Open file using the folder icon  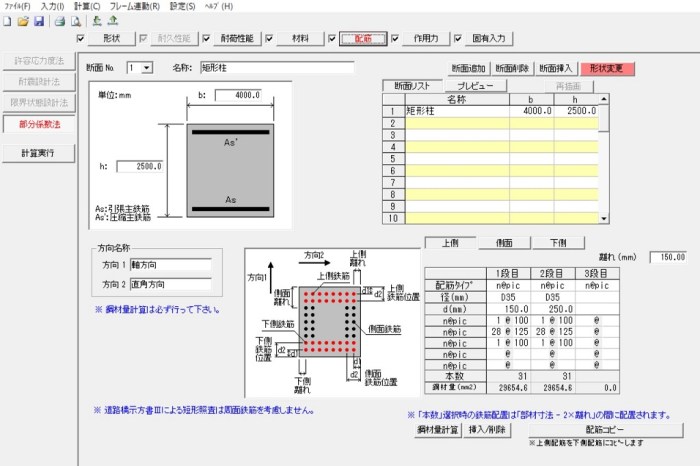23,21
